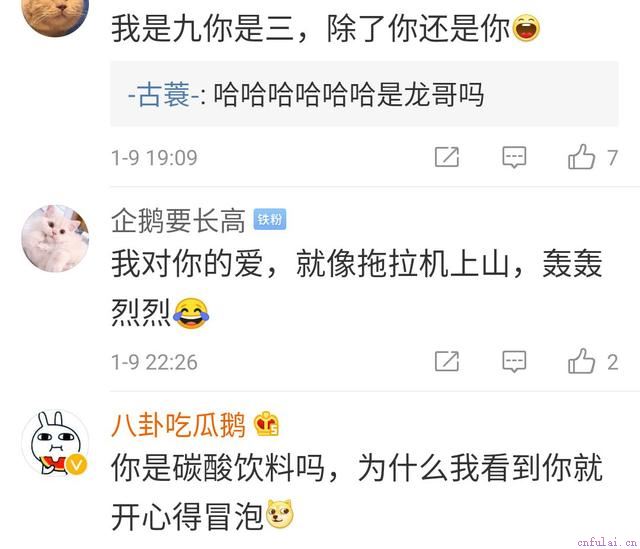Viewport: 640px width, 549px height.
Task: Open the -古蓑- user link
Action: tap(164, 95)
